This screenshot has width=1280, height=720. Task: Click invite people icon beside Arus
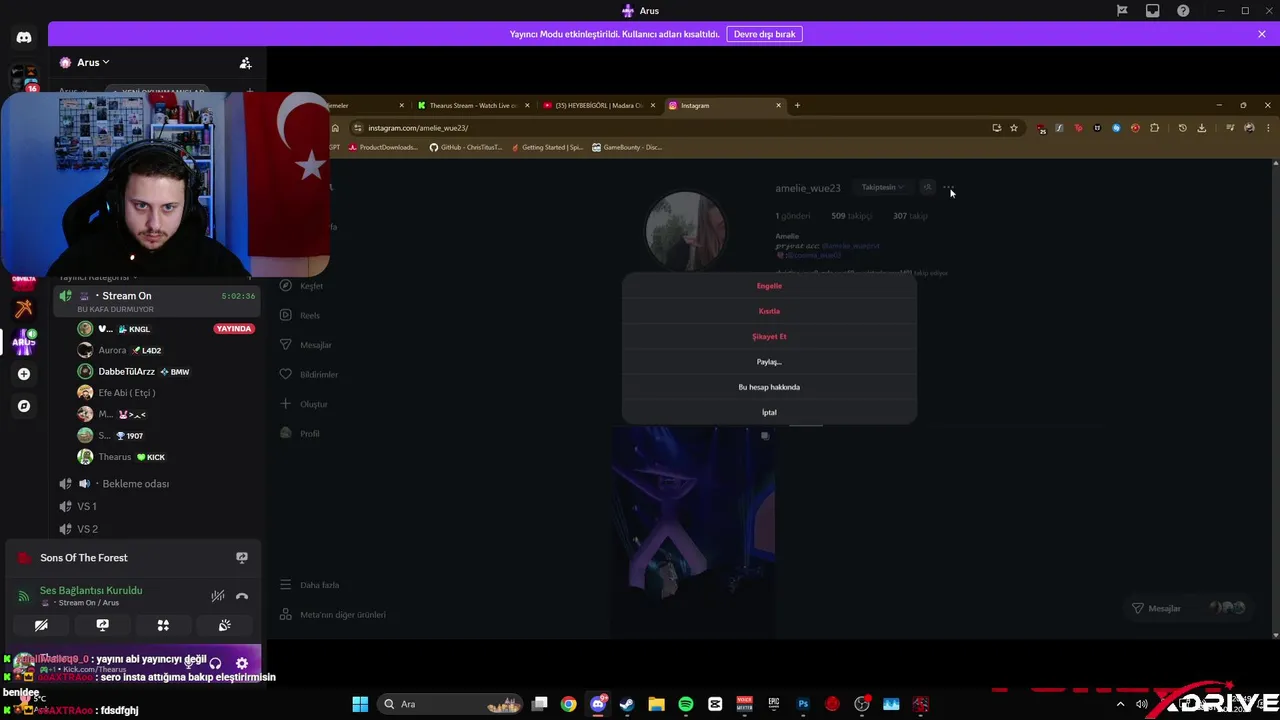click(245, 63)
